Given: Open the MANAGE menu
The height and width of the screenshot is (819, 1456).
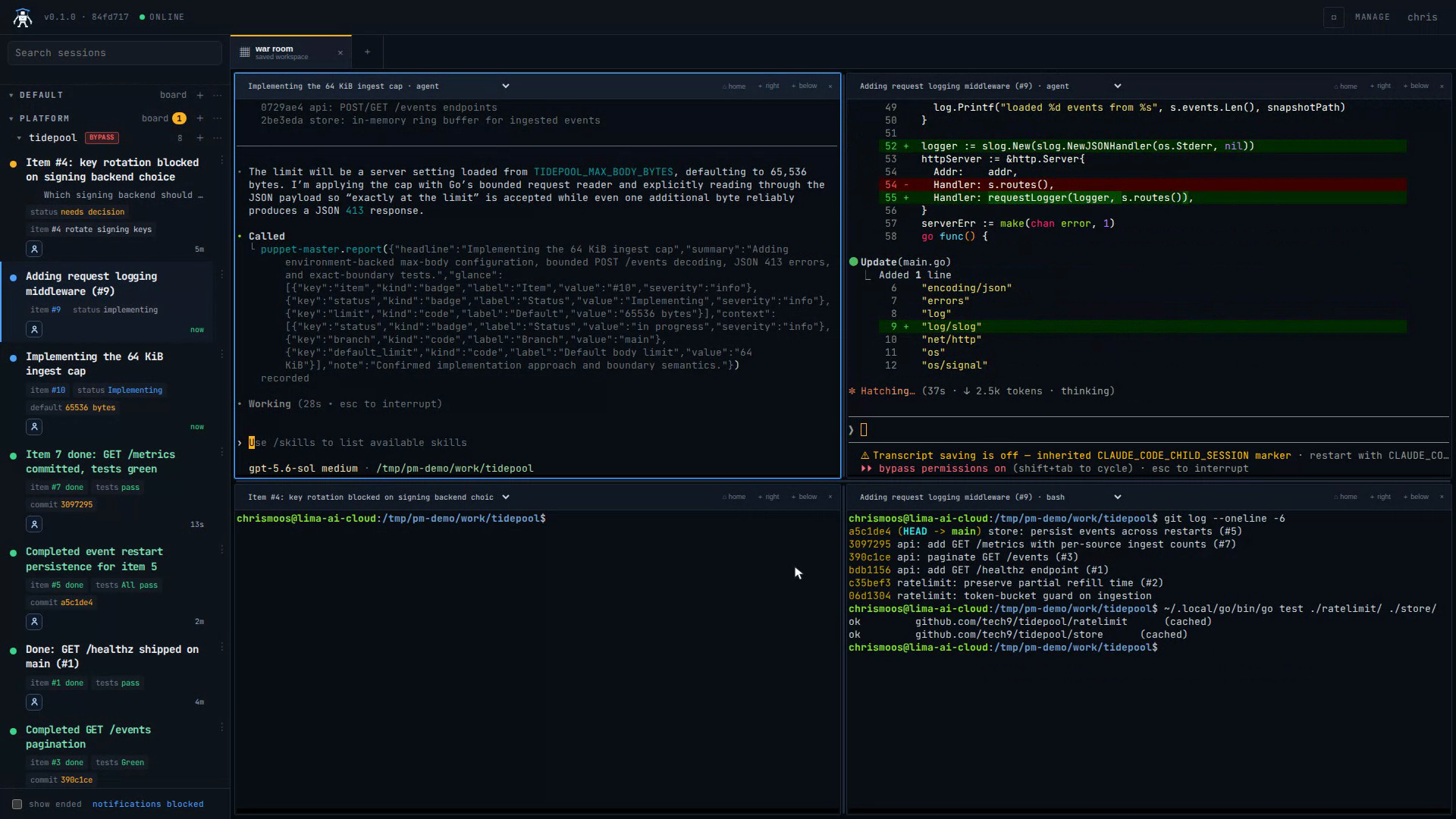Looking at the screenshot, I should (1372, 17).
